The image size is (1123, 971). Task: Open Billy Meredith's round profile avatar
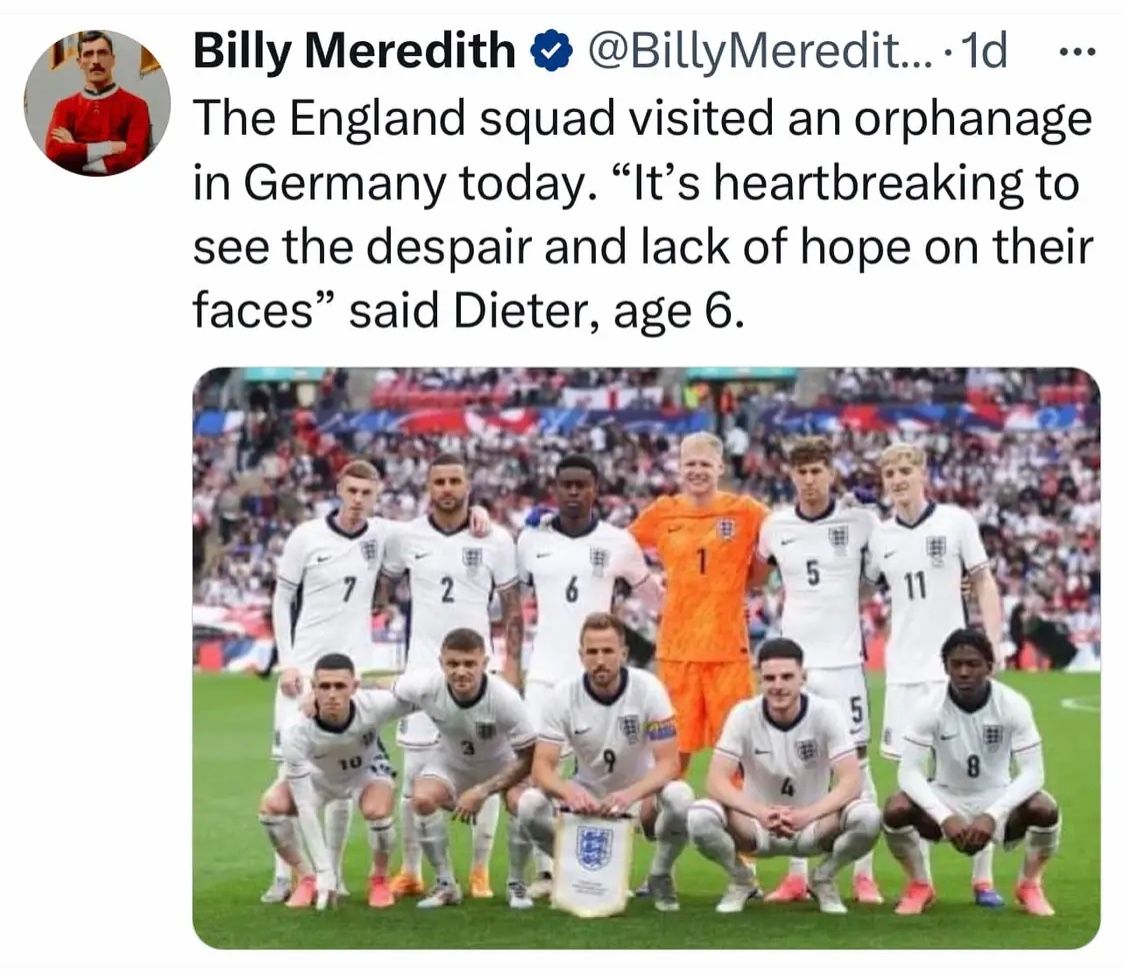point(97,103)
